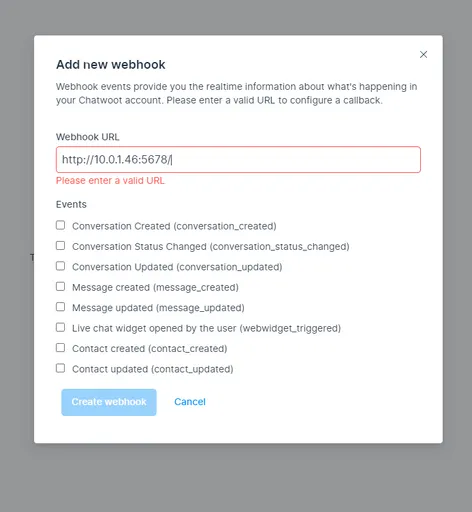
Task: Click the 'Contact updated (contact_updated)' label text
Action: (153, 369)
